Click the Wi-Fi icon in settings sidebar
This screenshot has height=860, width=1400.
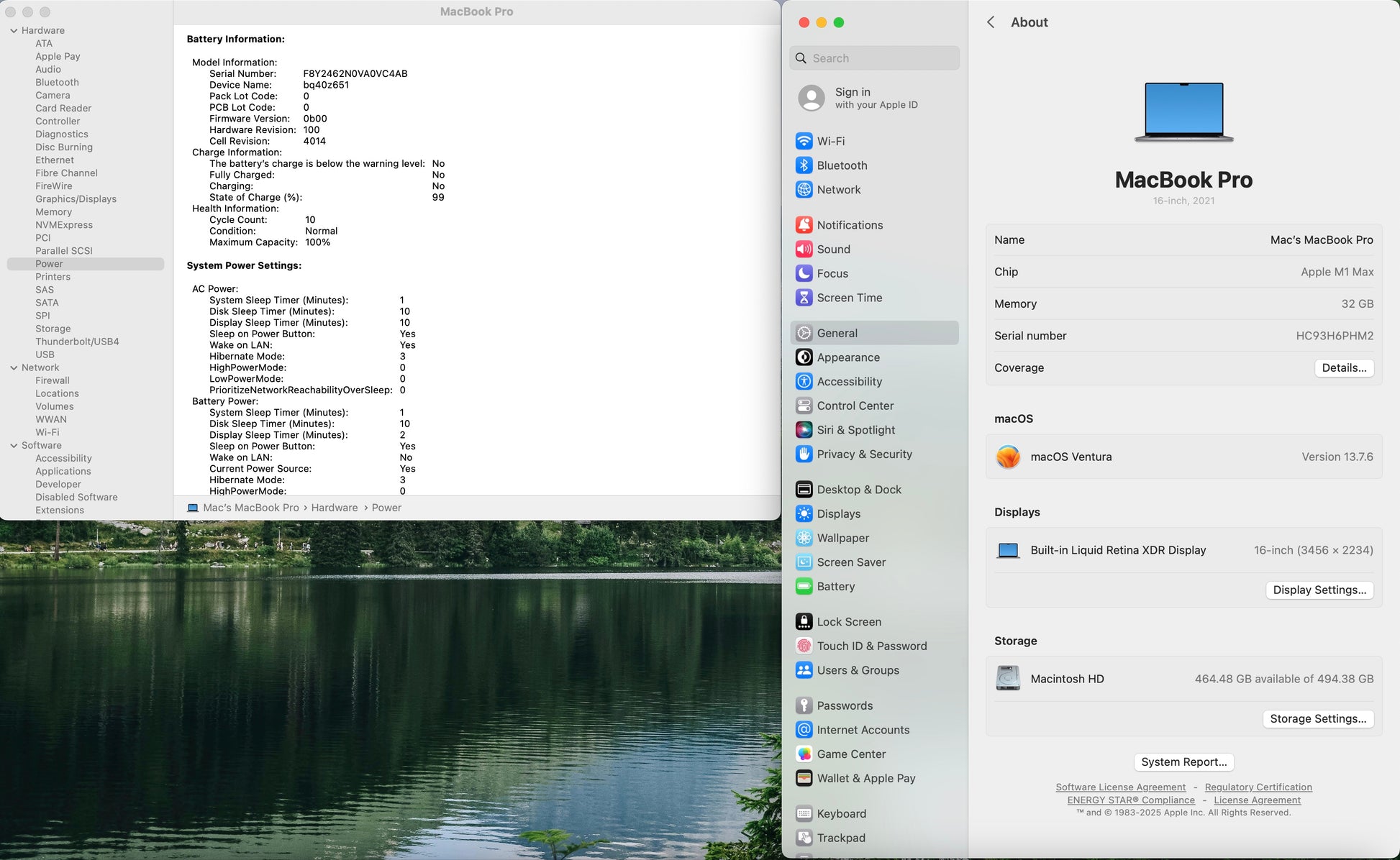click(804, 141)
